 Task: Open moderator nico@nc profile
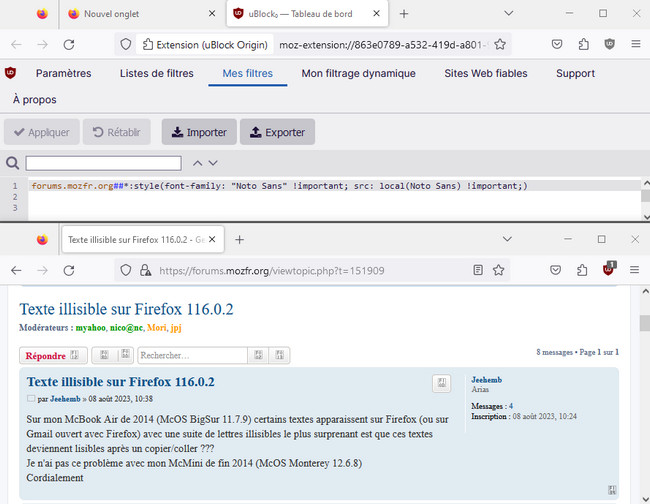point(126,327)
